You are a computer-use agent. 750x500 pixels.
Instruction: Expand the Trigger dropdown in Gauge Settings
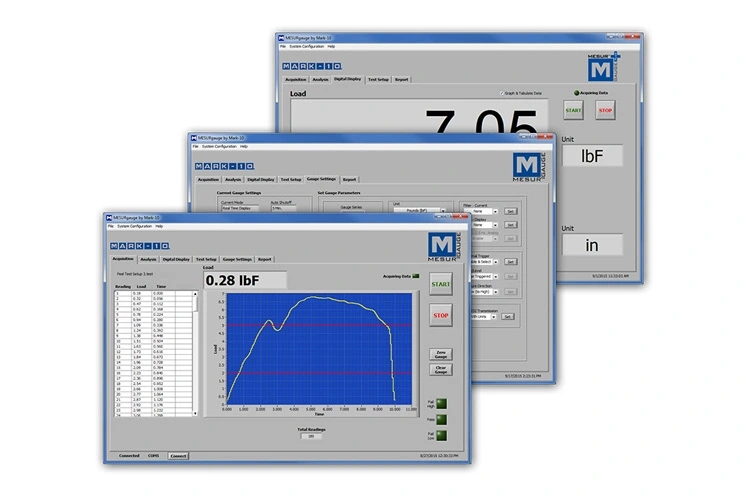(x=495, y=262)
